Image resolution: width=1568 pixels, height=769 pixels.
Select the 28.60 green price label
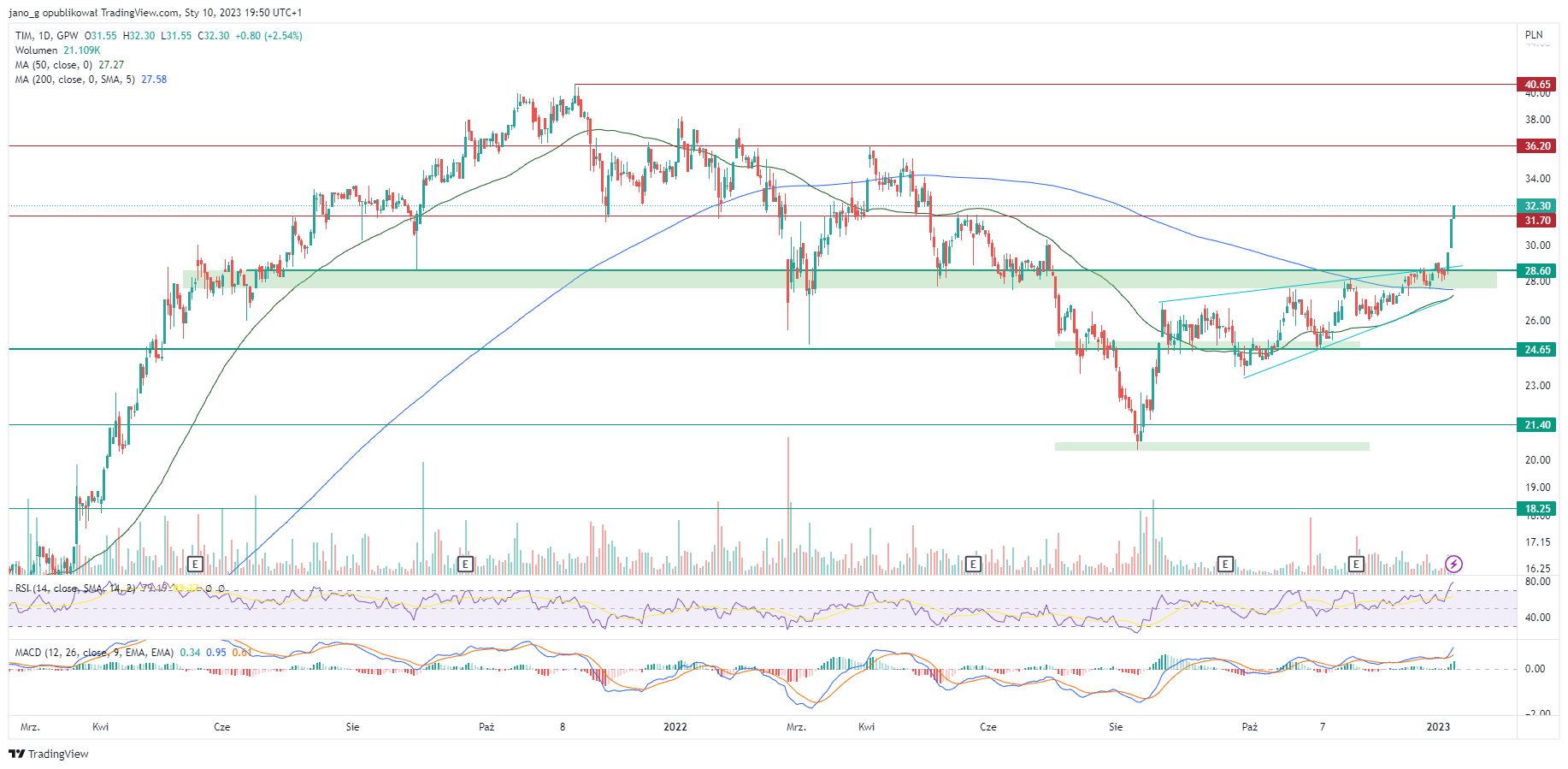1537,270
